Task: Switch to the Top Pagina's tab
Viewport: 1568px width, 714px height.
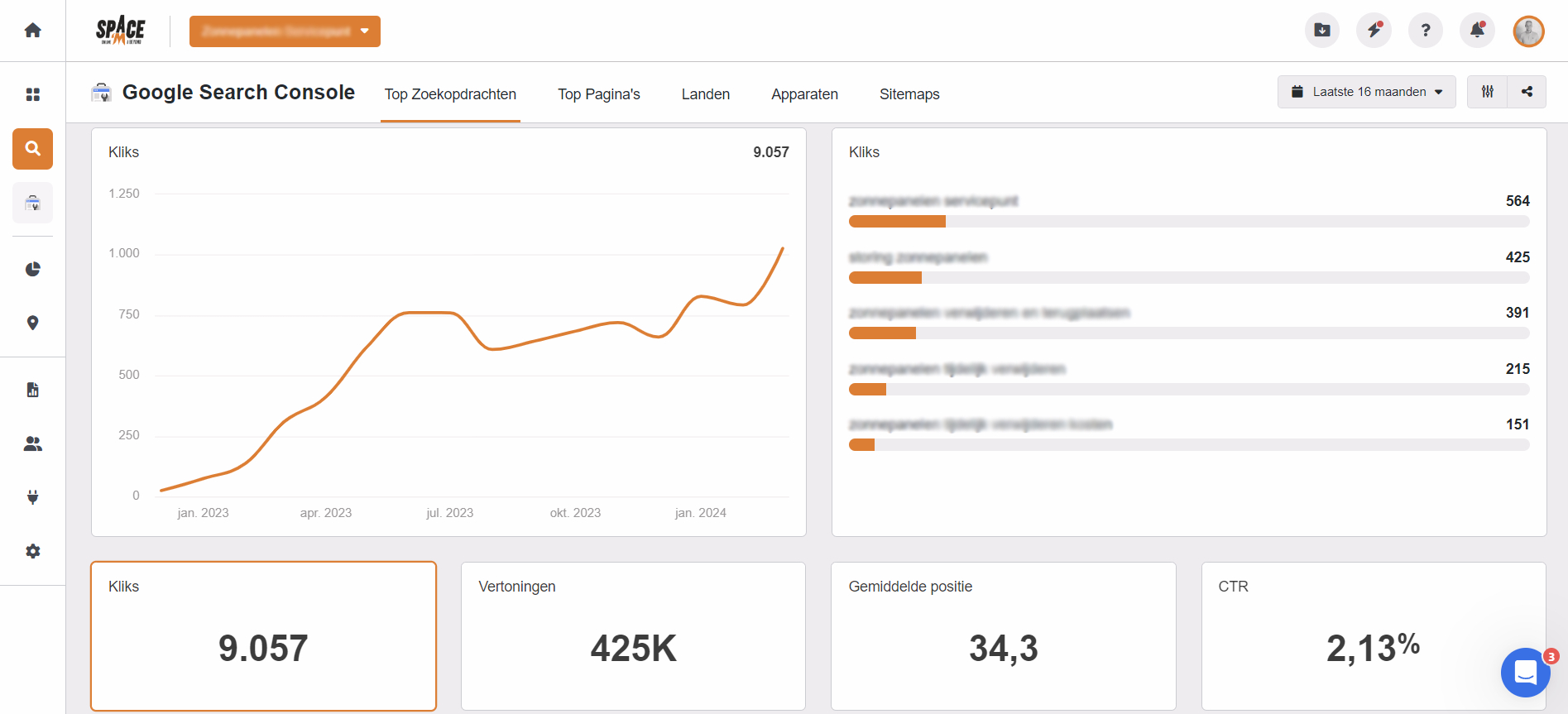Action: point(599,94)
